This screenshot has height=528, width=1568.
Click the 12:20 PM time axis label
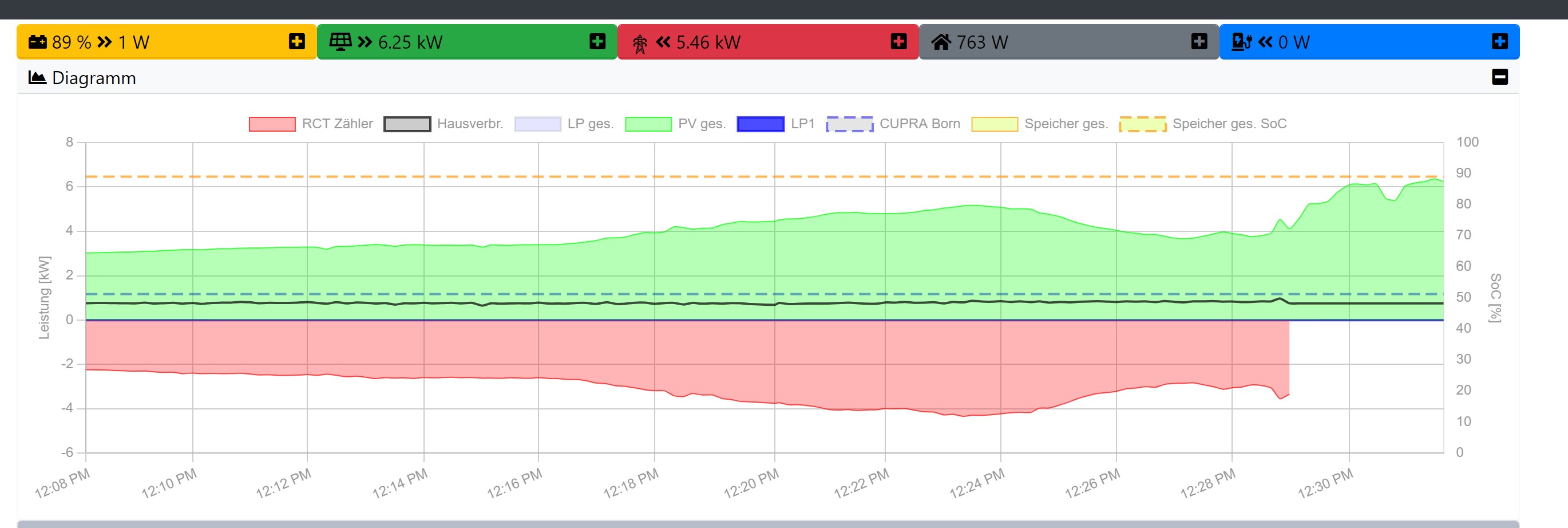coord(751,483)
